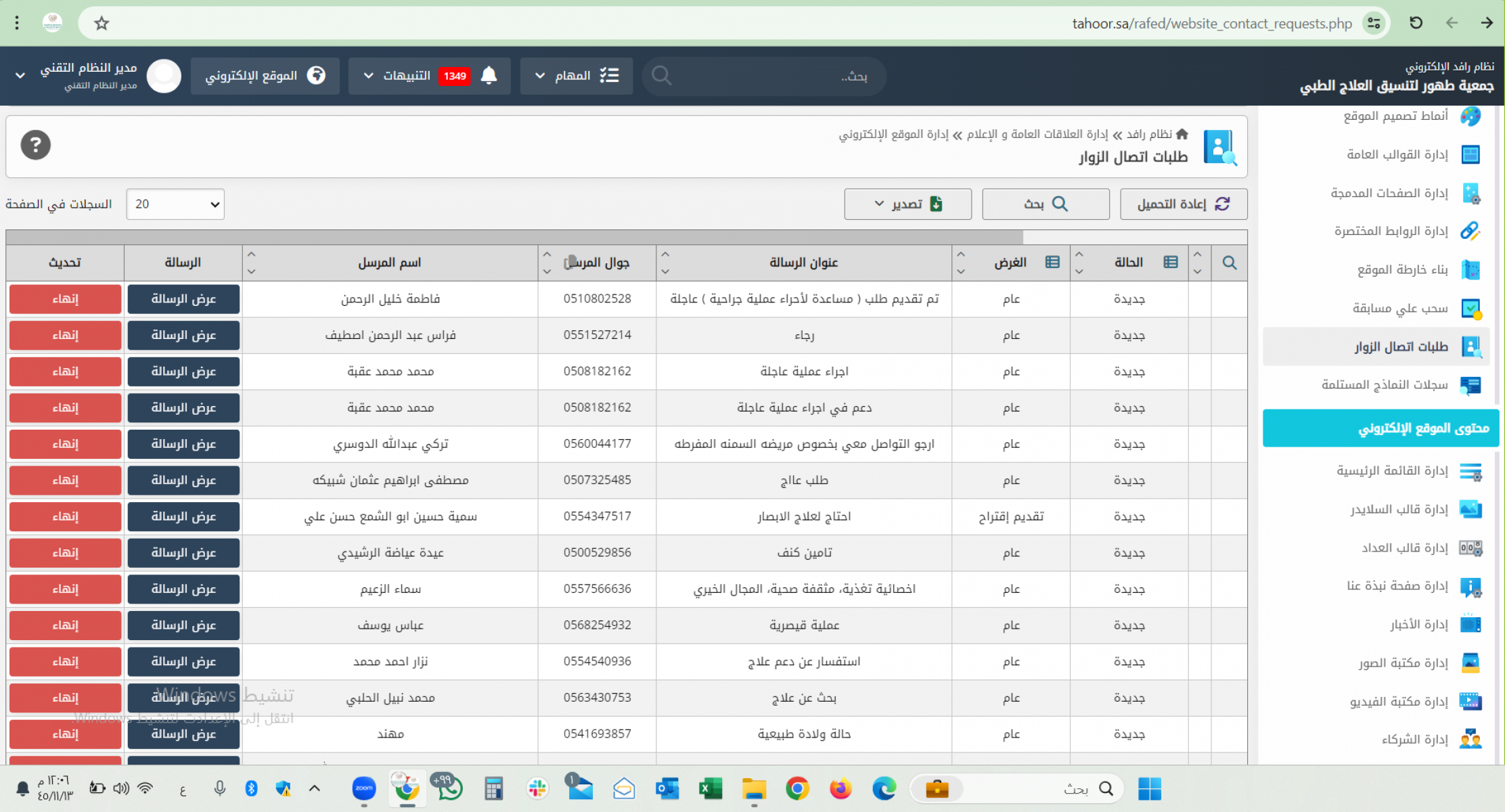Open shortened links management sidebar item
Viewport: 1505px width, 812px height.
(1391, 231)
